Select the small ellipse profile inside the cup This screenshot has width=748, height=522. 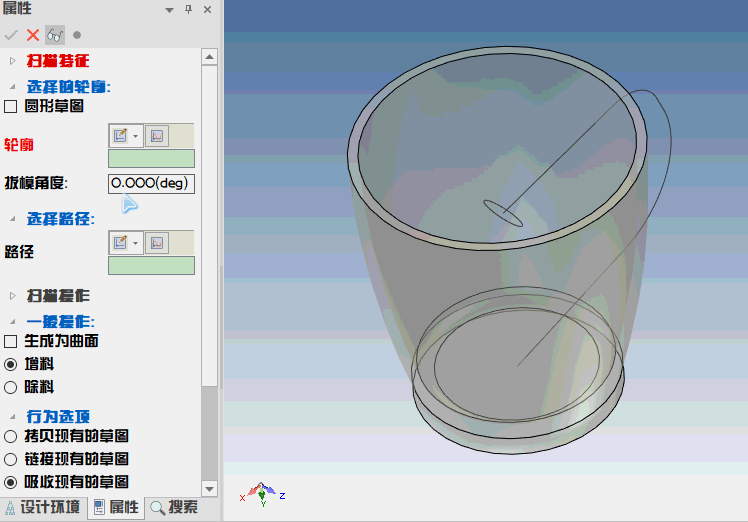(503, 213)
